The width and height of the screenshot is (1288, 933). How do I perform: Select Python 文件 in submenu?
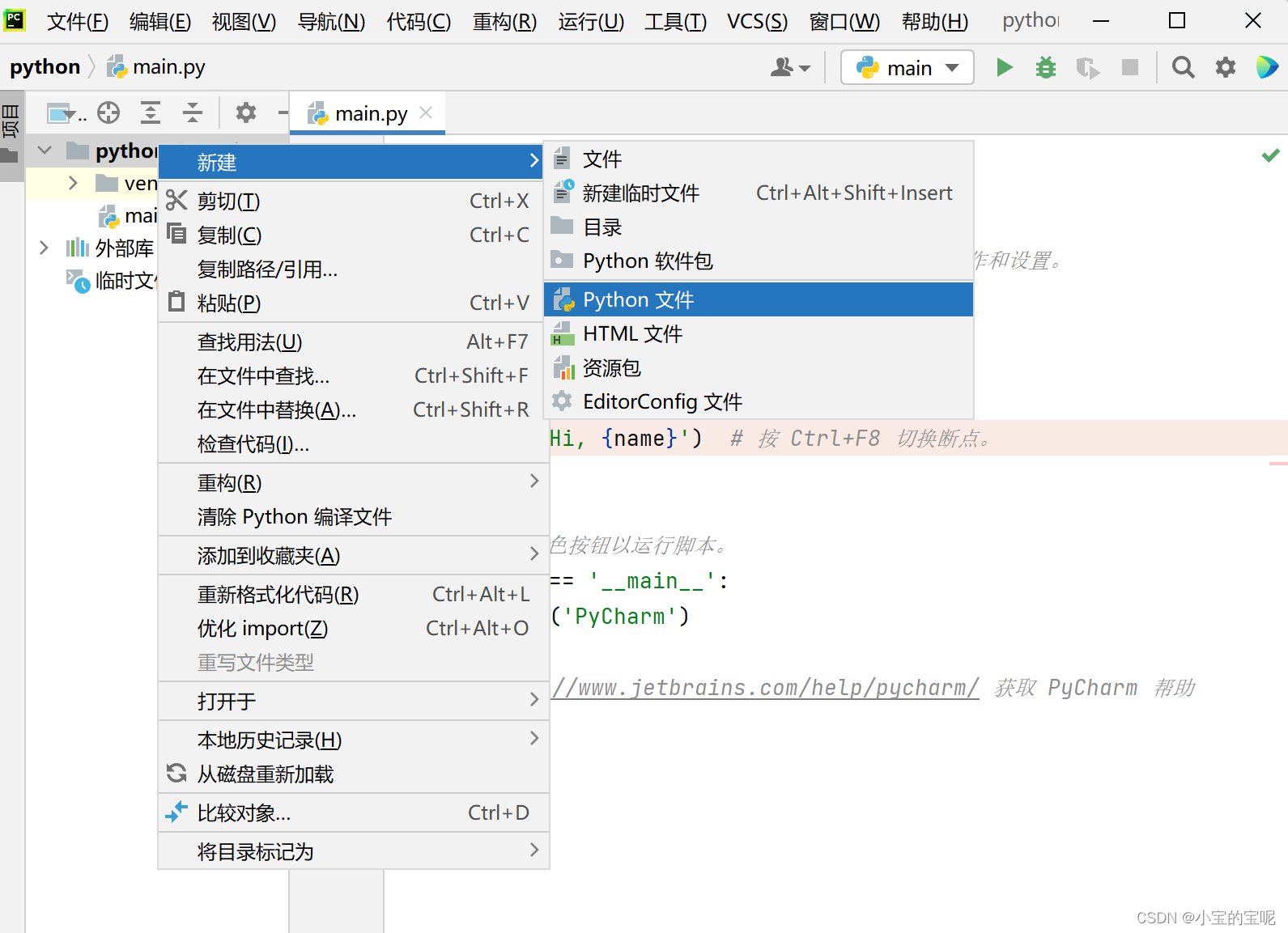point(759,299)
